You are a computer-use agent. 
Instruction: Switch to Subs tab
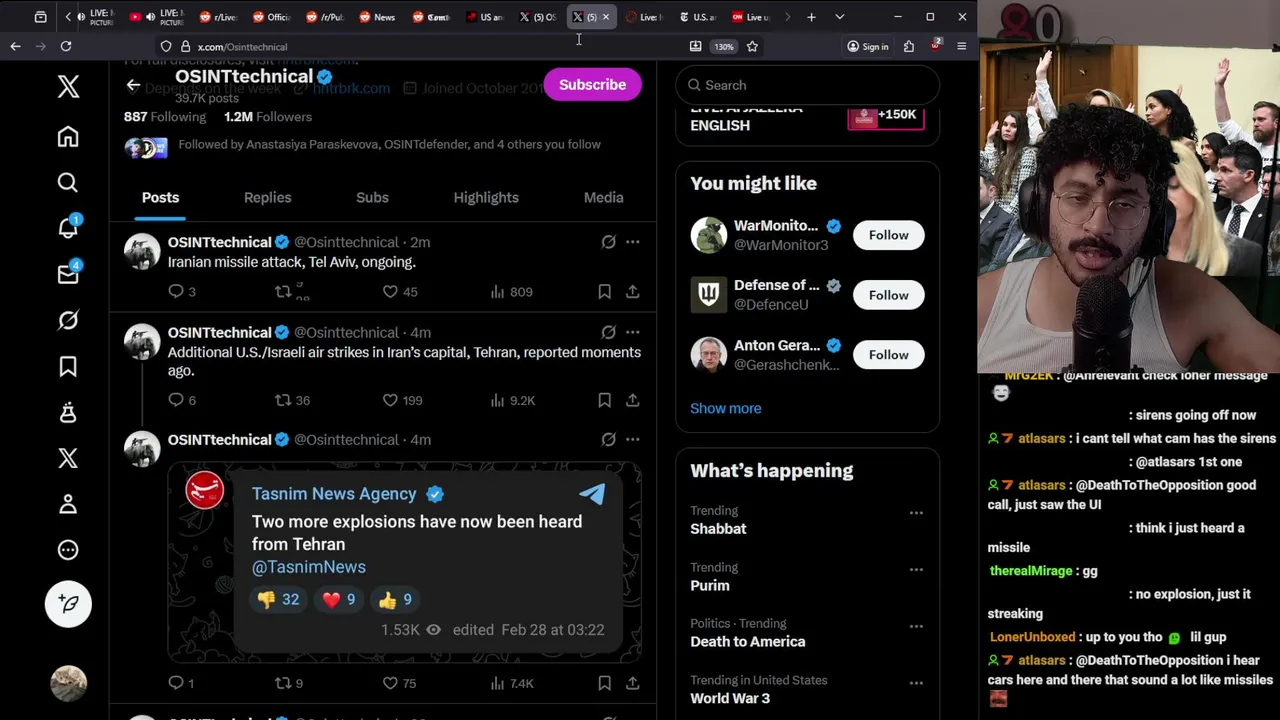tap(372, 197)
